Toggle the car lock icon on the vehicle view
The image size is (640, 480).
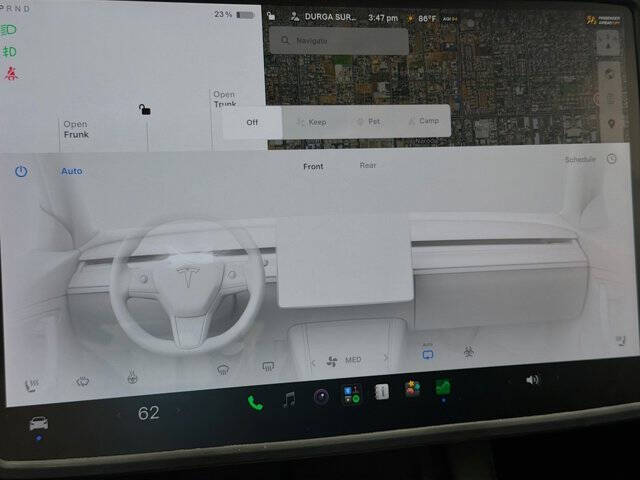144,109
